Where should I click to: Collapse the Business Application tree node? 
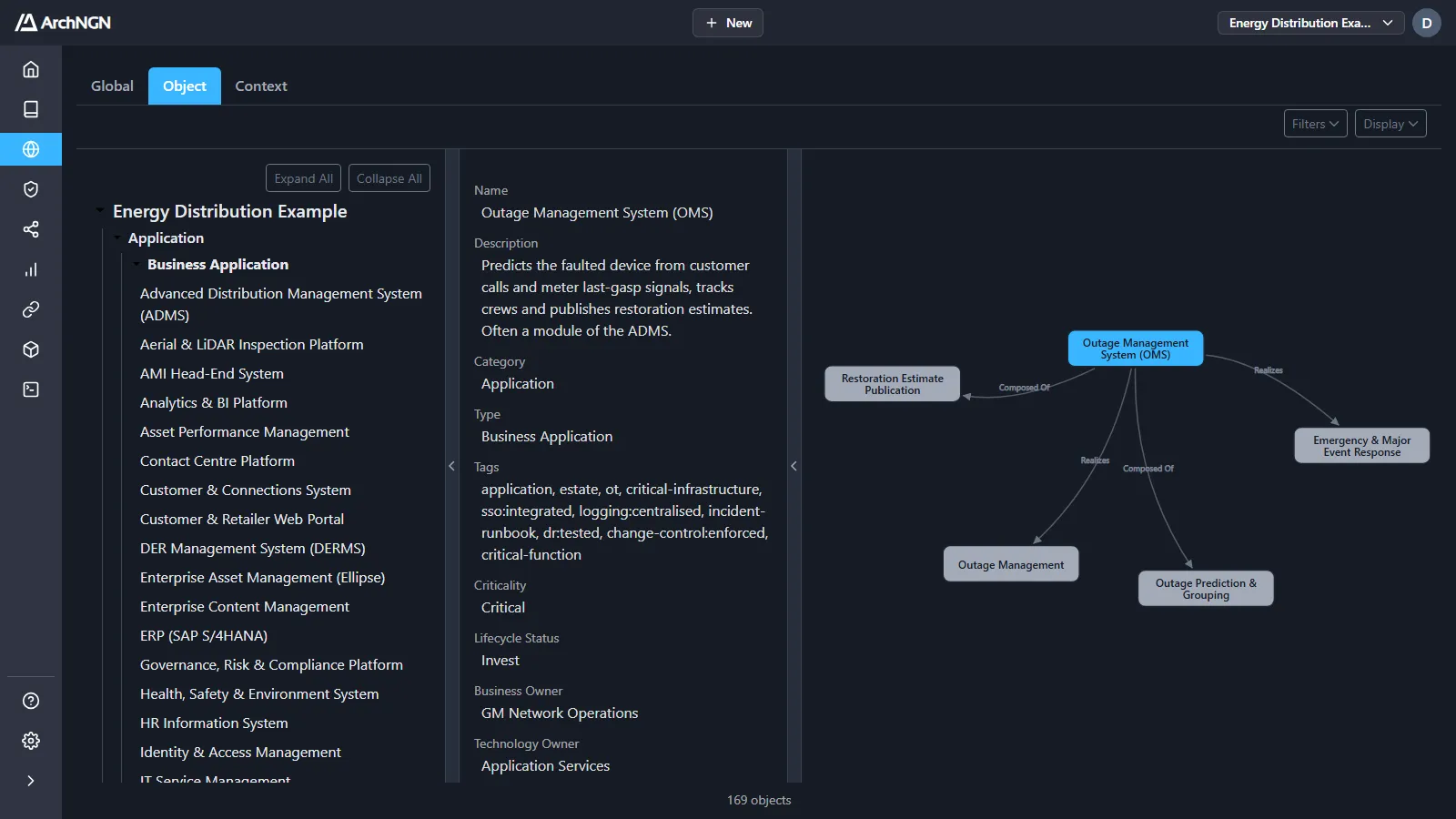[136, 265]
